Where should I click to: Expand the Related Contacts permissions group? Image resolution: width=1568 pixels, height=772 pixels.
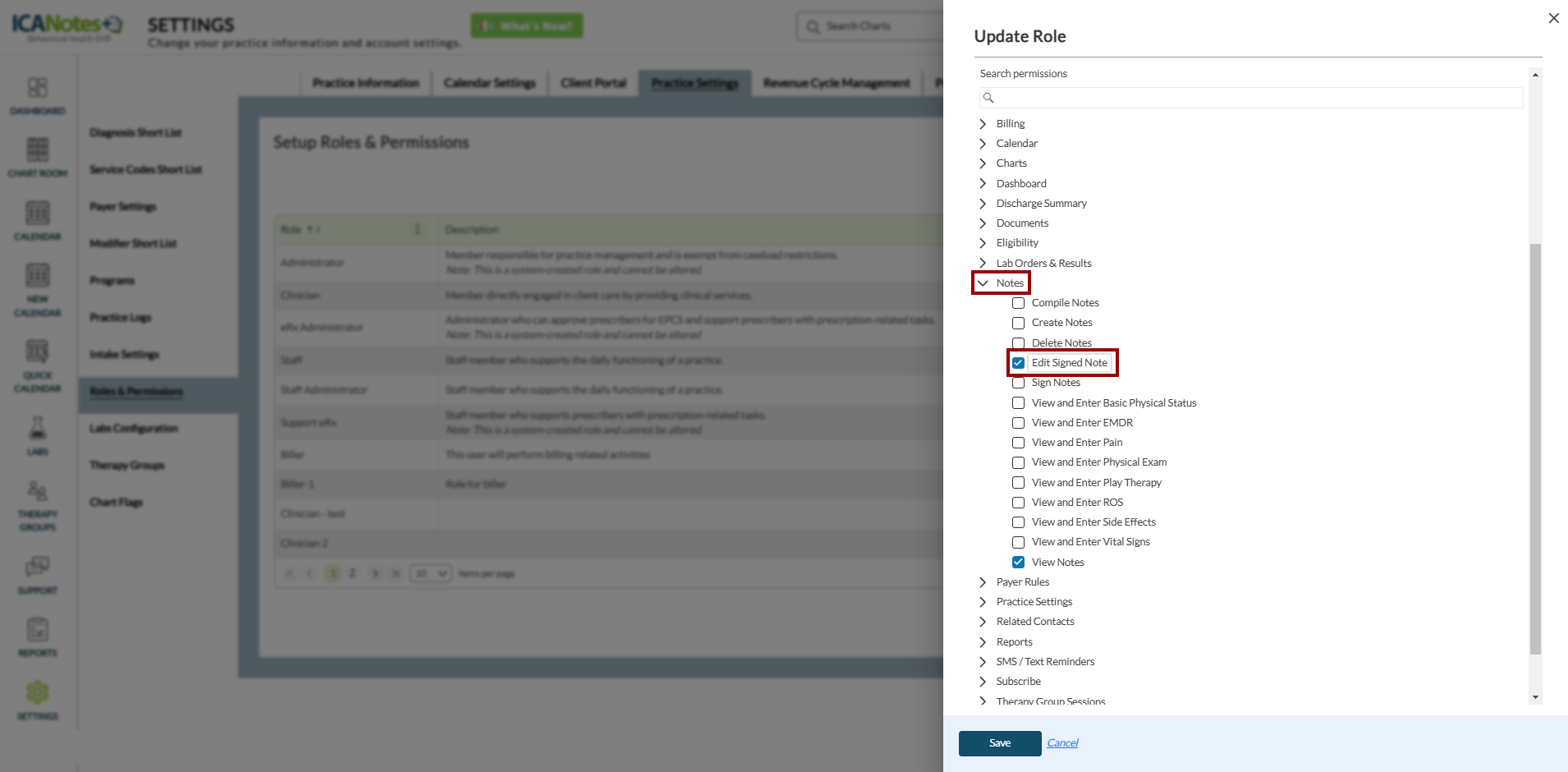(x=983, y=622)
